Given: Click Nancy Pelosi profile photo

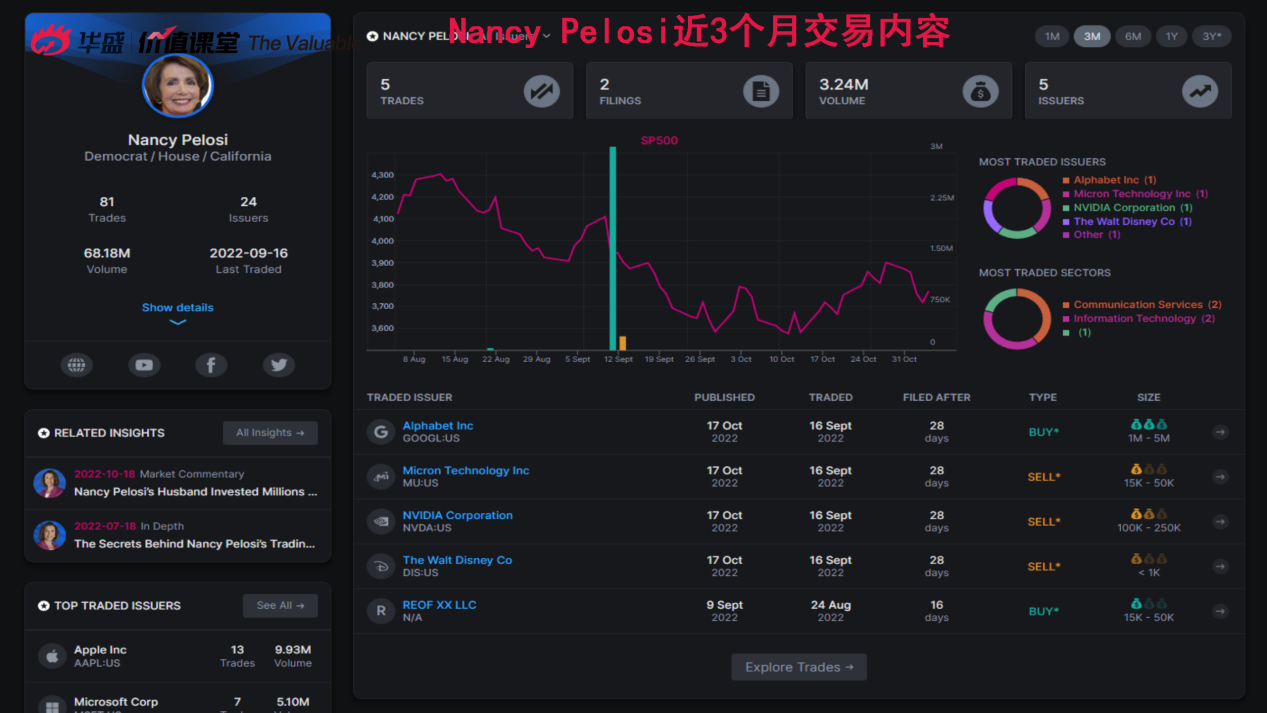Looking at the screenshot, I should coord(178,85).
